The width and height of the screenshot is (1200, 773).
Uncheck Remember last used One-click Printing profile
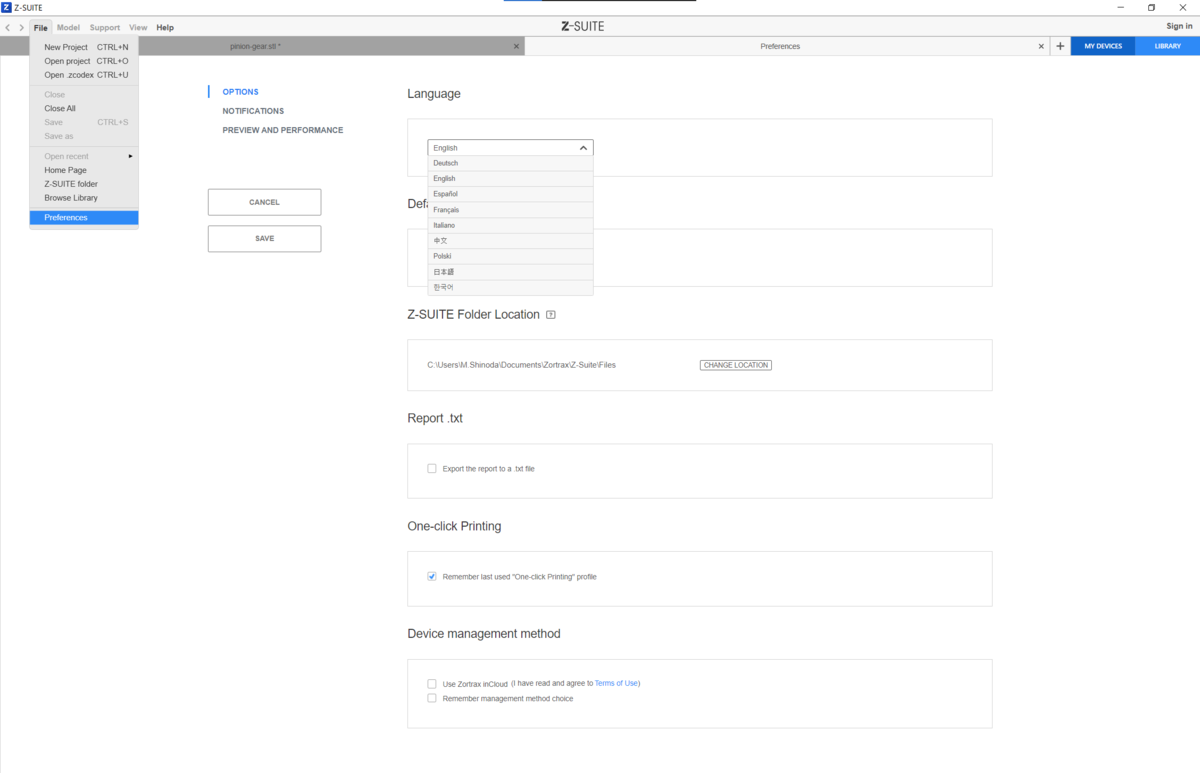point(432,576)
